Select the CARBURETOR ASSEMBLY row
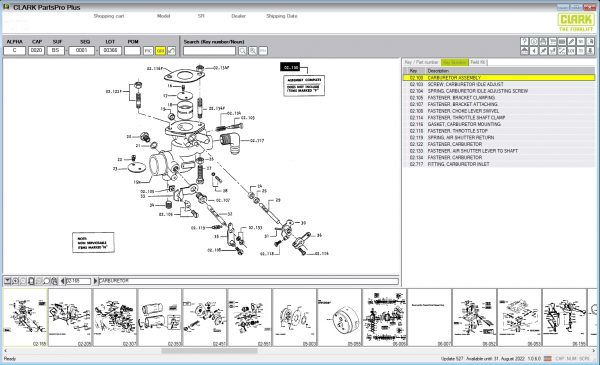This screenshot has height=365, width=600. tap(499, 78)
